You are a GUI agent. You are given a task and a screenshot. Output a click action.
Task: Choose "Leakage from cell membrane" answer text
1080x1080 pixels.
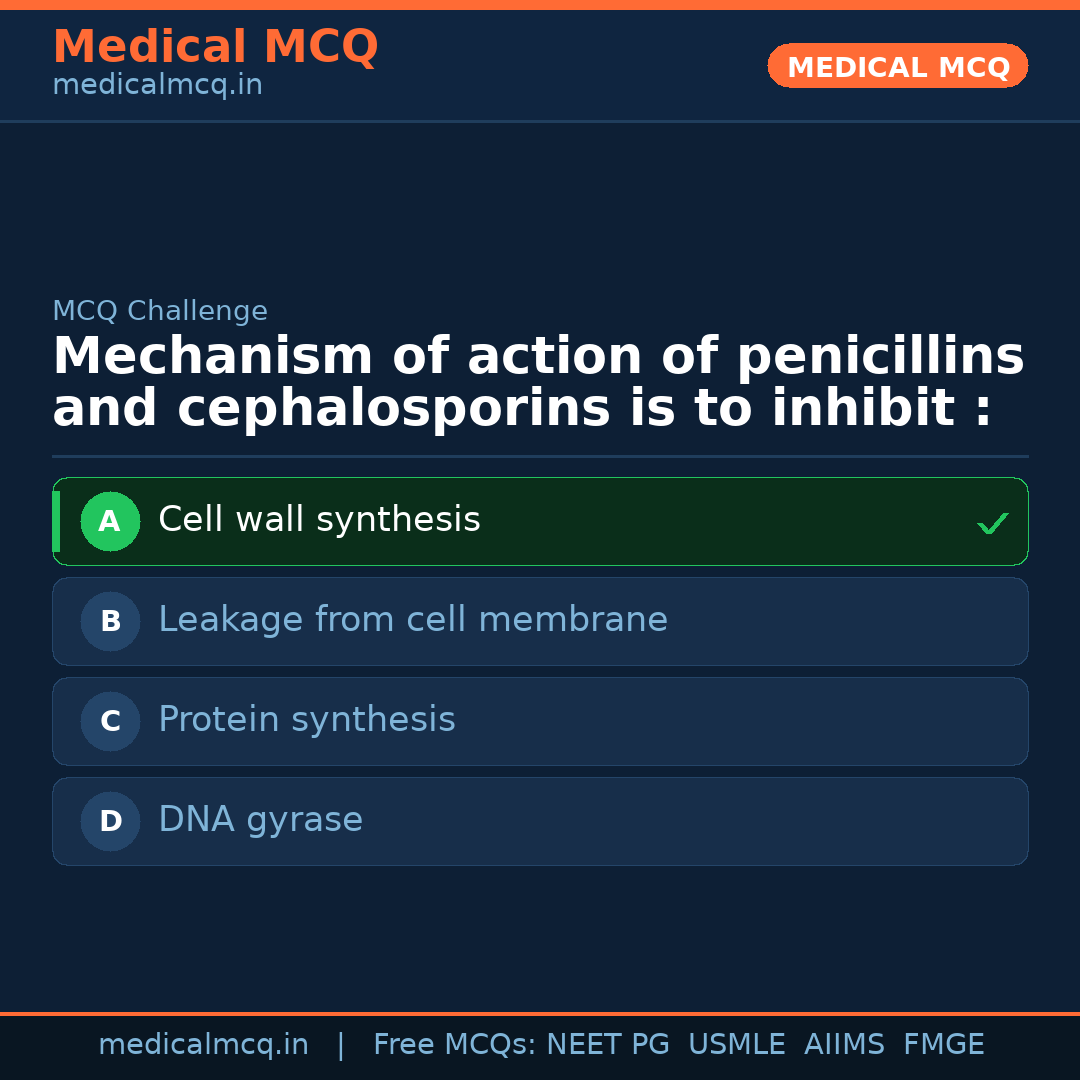412,620
